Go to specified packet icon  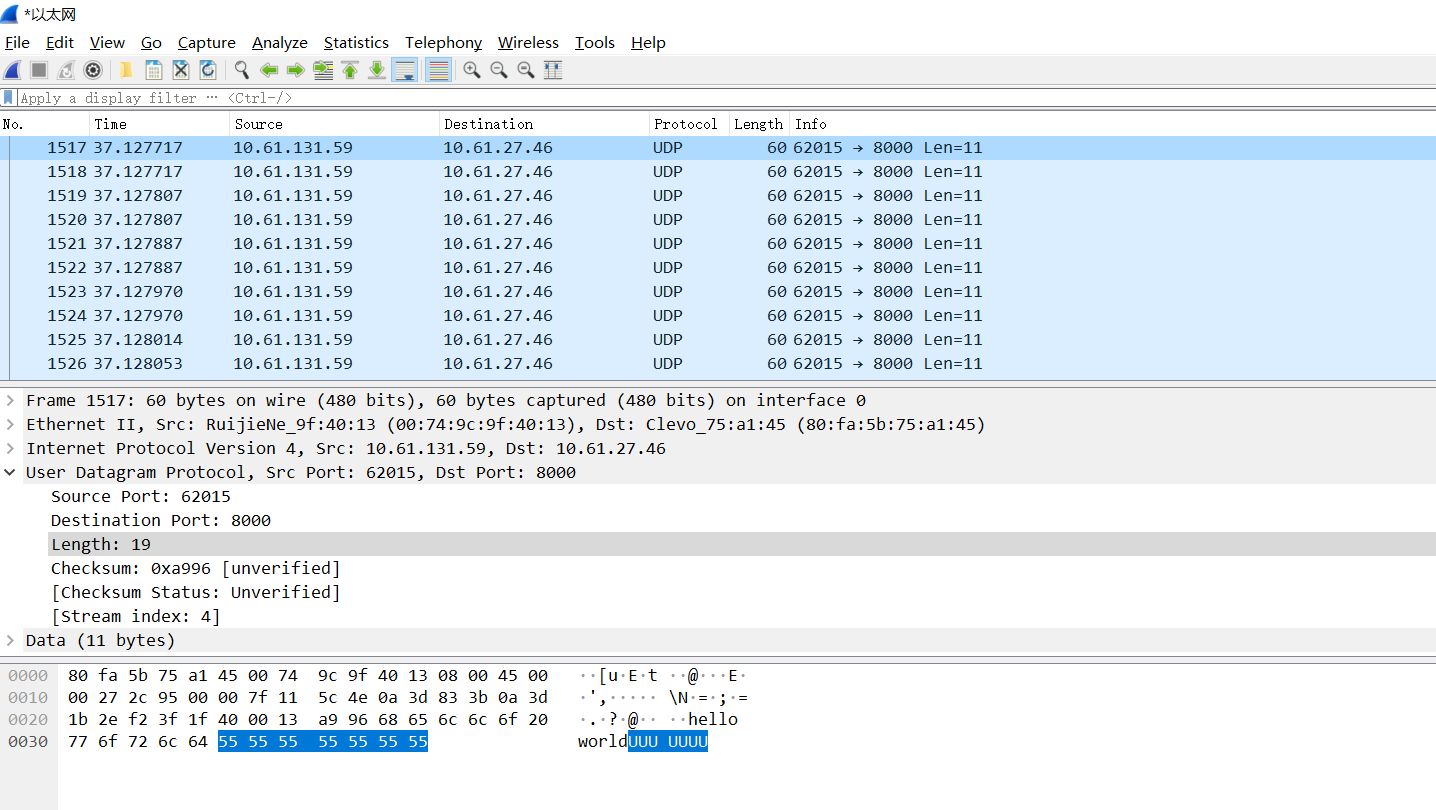[323, 70]
